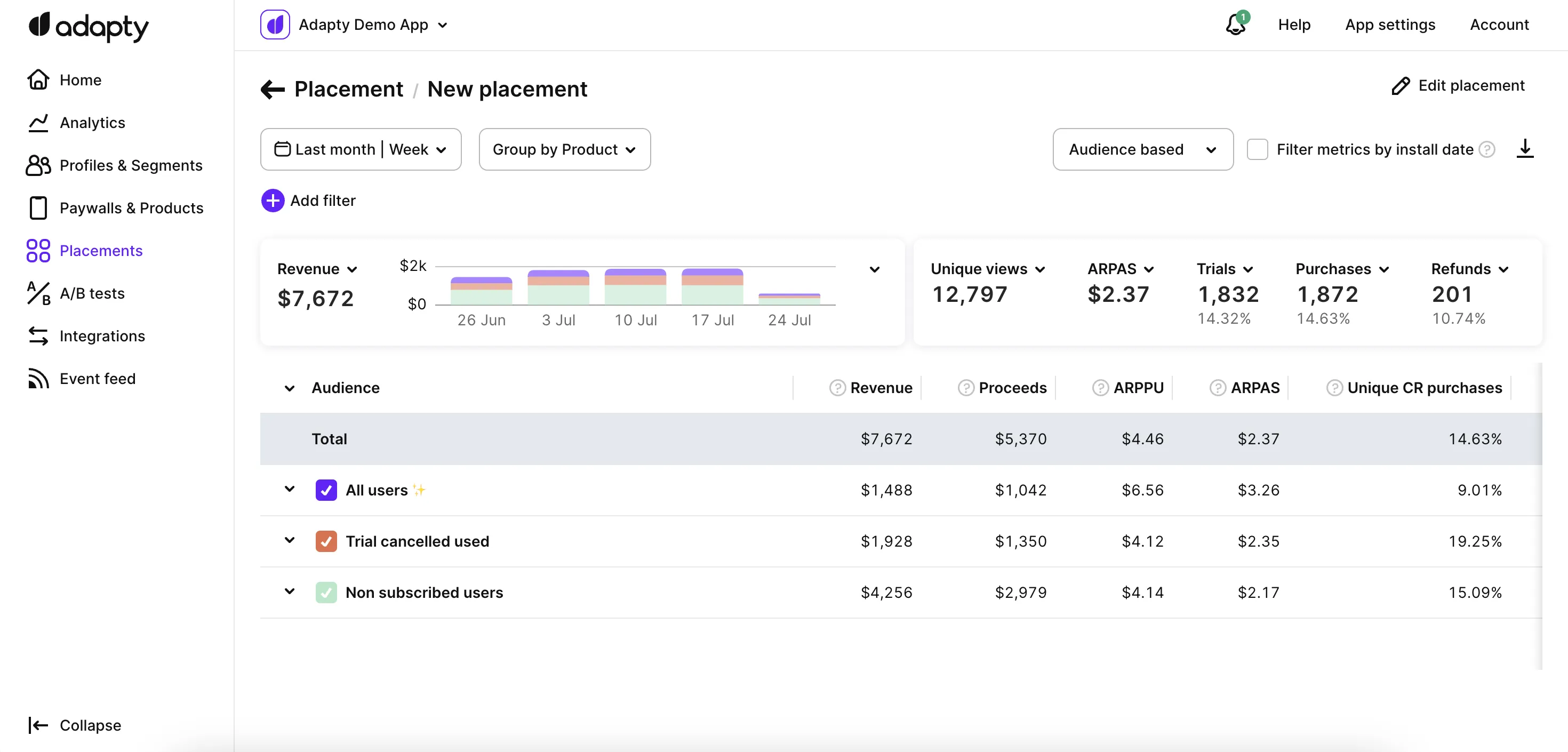Click the purple Add filter plus icon

pos(273,201)
